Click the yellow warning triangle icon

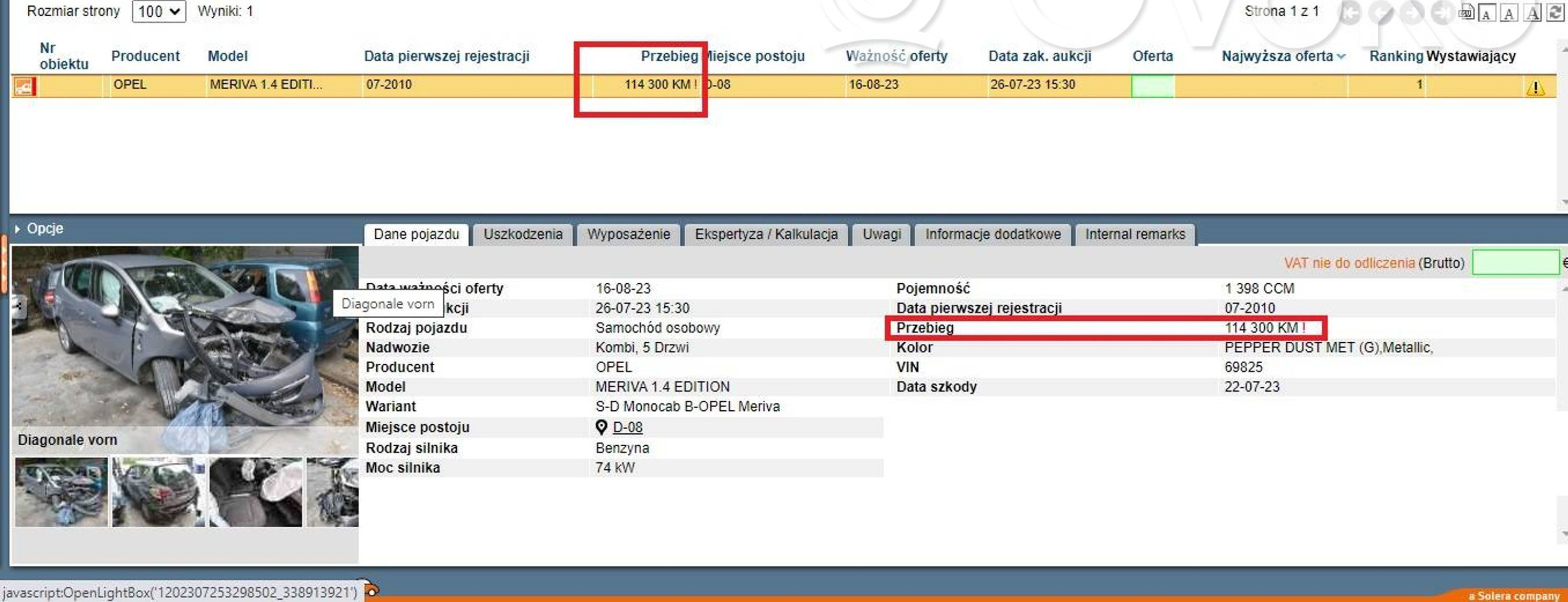point(1535,88)
